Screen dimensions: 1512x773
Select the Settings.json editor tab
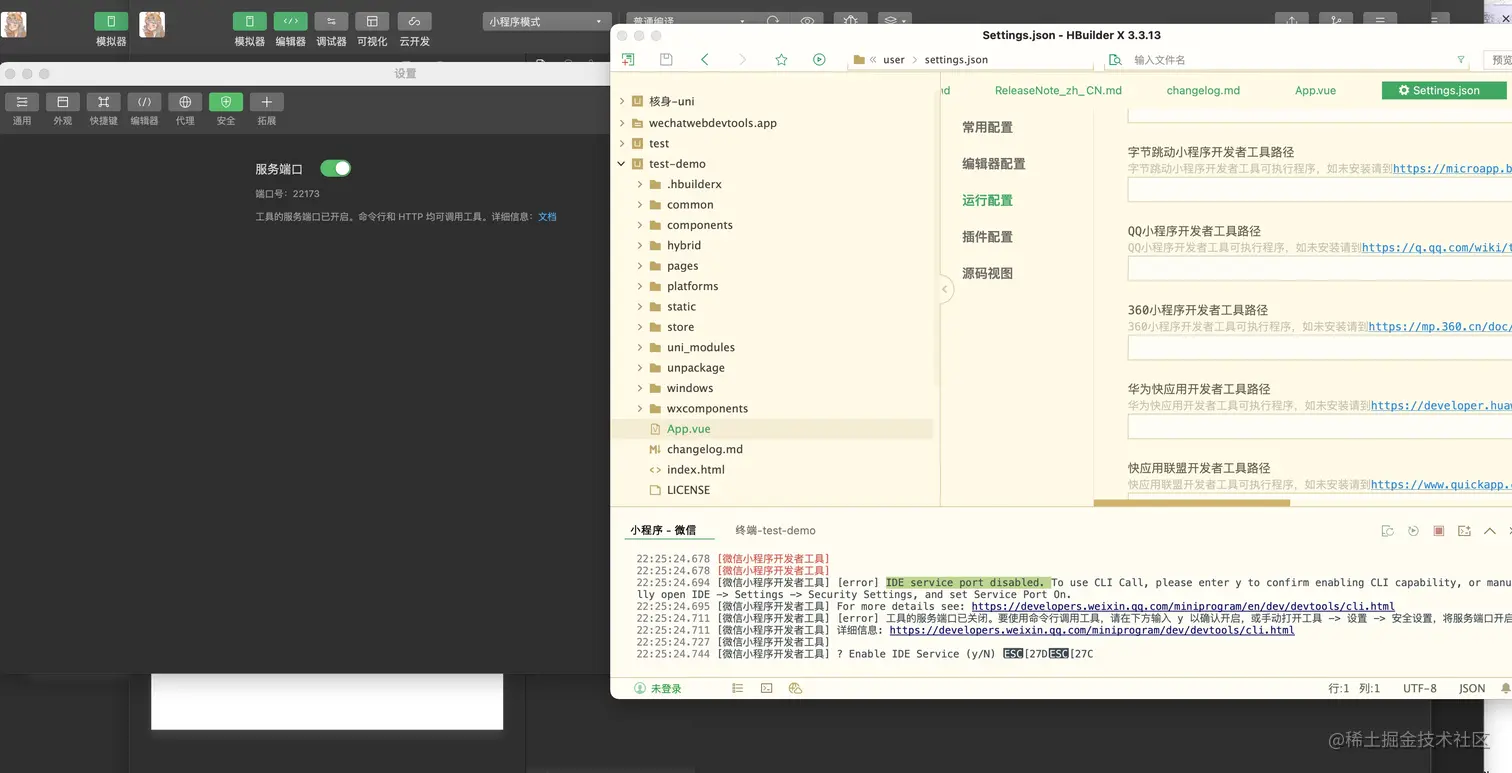1444,90
